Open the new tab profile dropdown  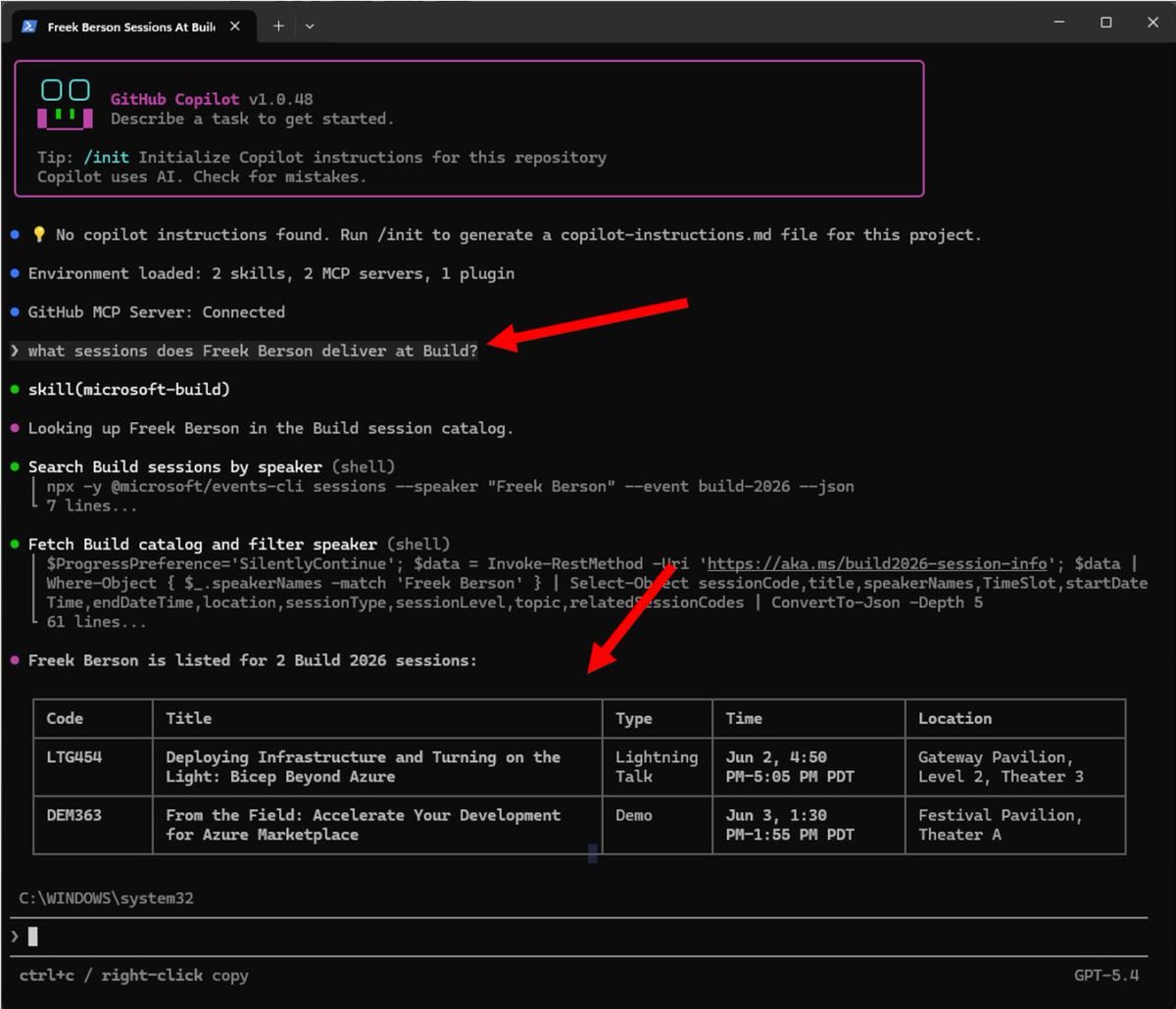[x=310, y=26]
